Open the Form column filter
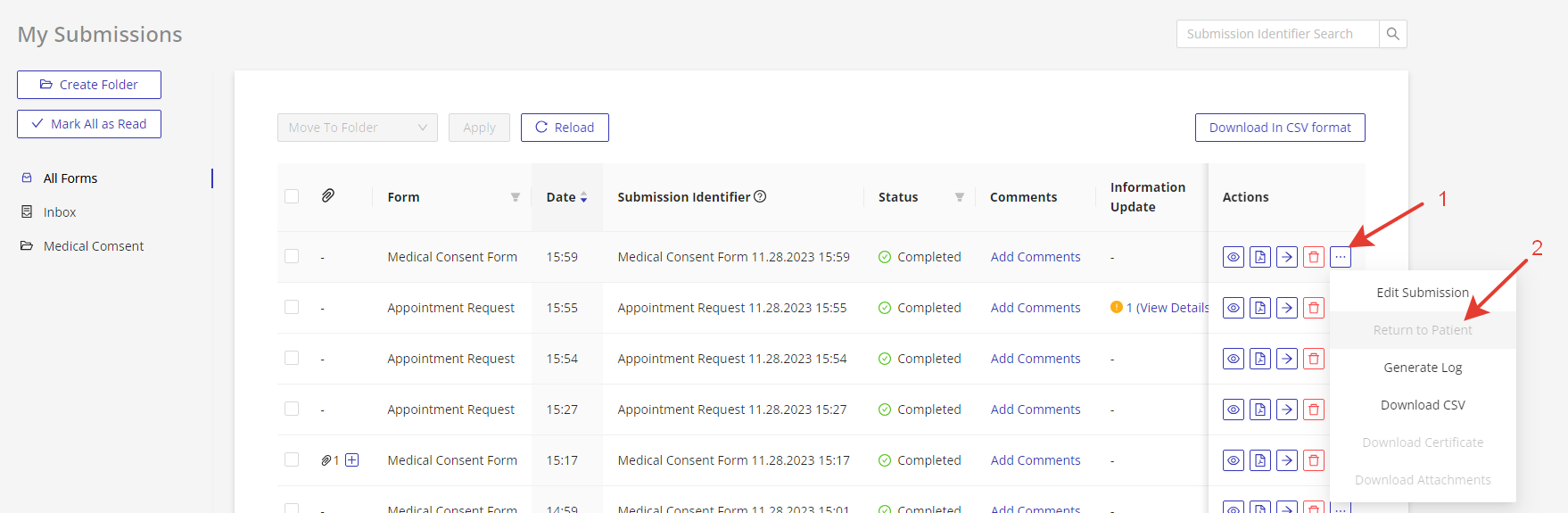Screen dimensions: 1568x513 point(515,197)
